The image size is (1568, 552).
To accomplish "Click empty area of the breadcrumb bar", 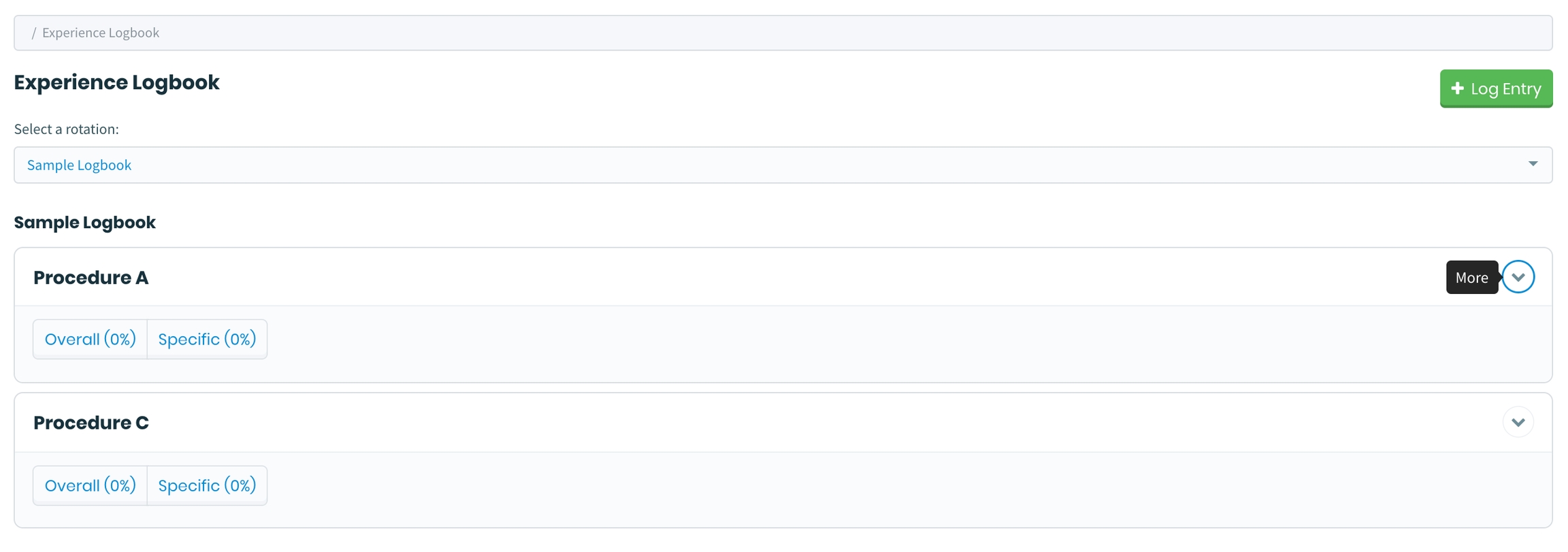I will coord(817,33).
